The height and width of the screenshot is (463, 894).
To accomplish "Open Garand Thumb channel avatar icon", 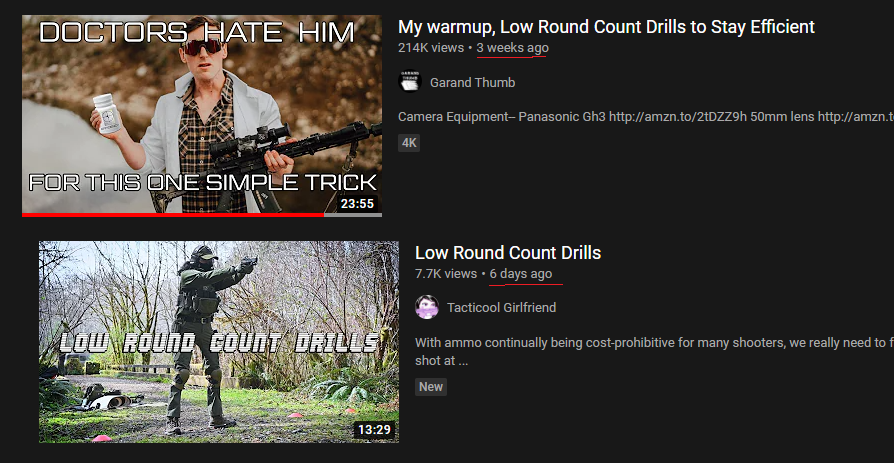I will click(409, 82).
